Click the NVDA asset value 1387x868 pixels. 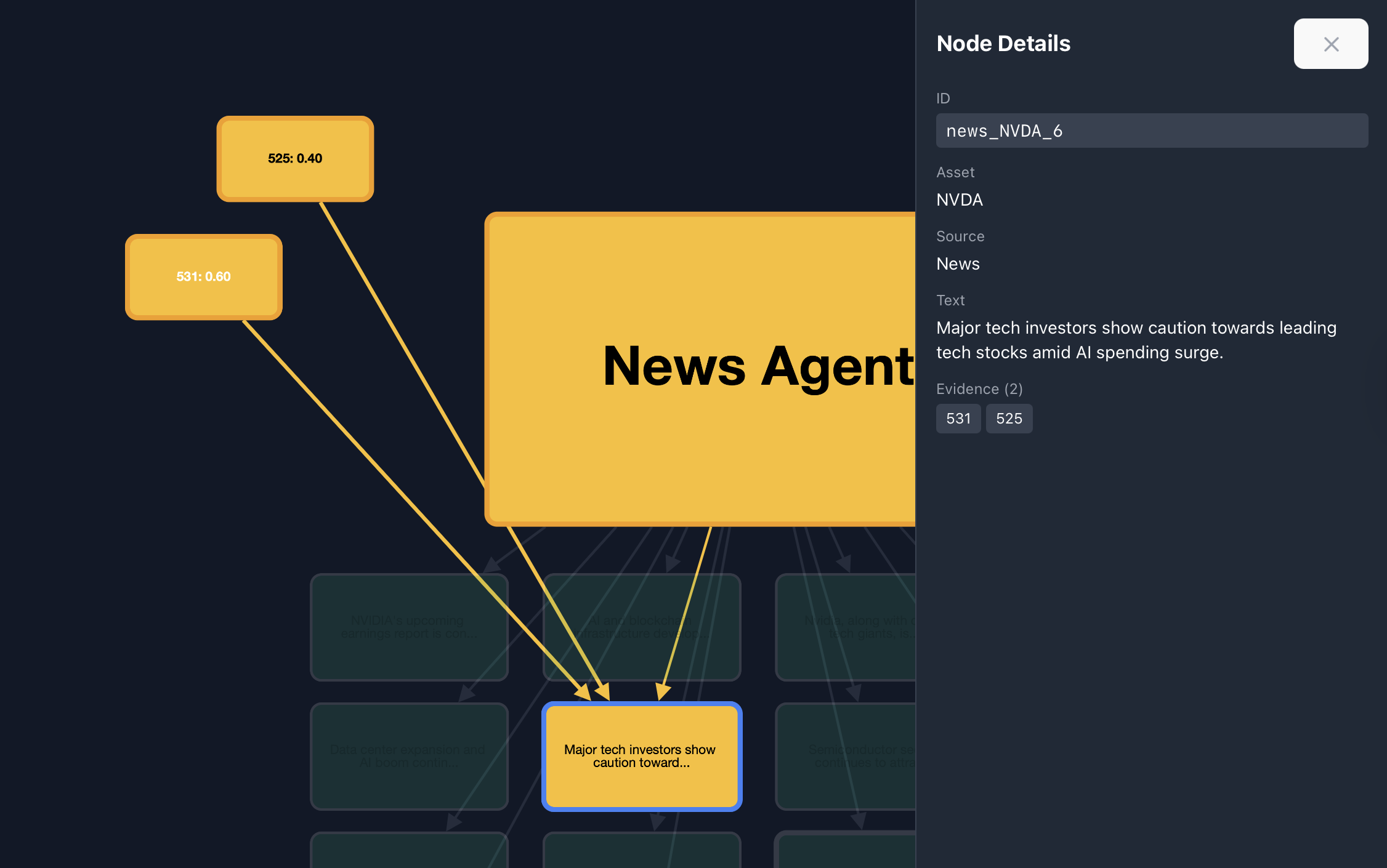pyautogui.click(x=959, y=200)
